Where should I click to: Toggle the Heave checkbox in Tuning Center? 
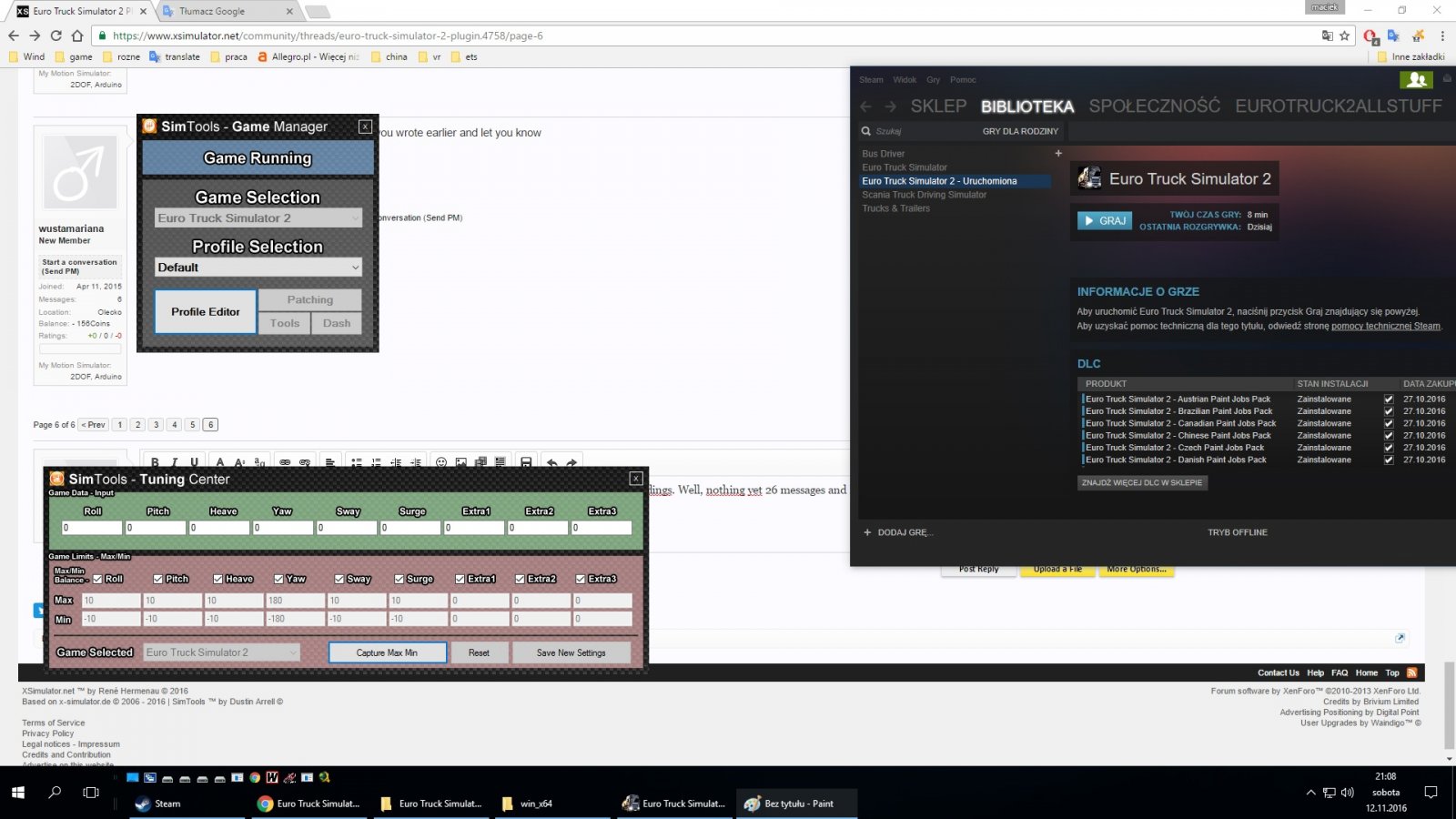(218, 579)
